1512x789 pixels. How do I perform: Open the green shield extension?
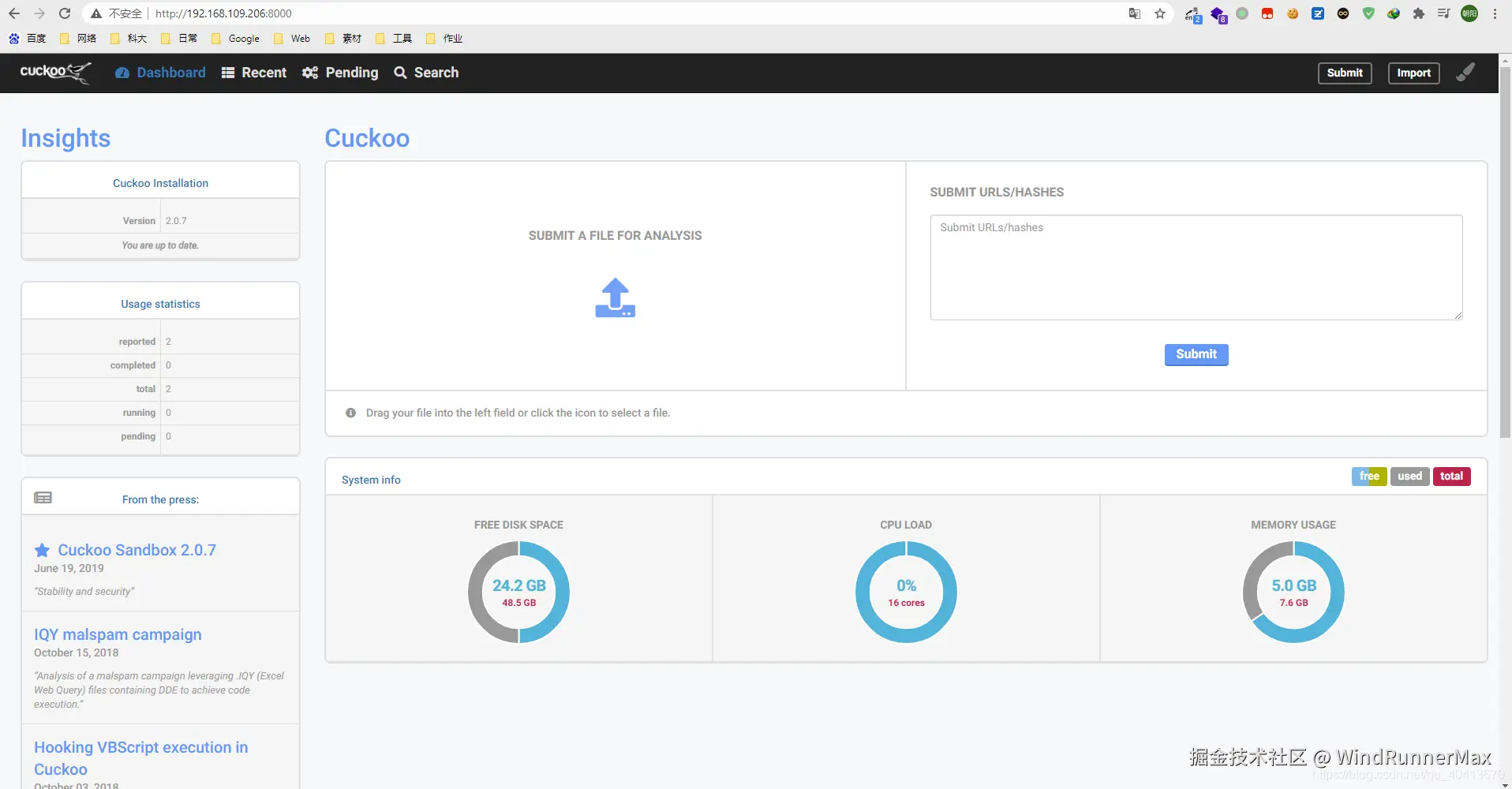[x=1368, y=13]
